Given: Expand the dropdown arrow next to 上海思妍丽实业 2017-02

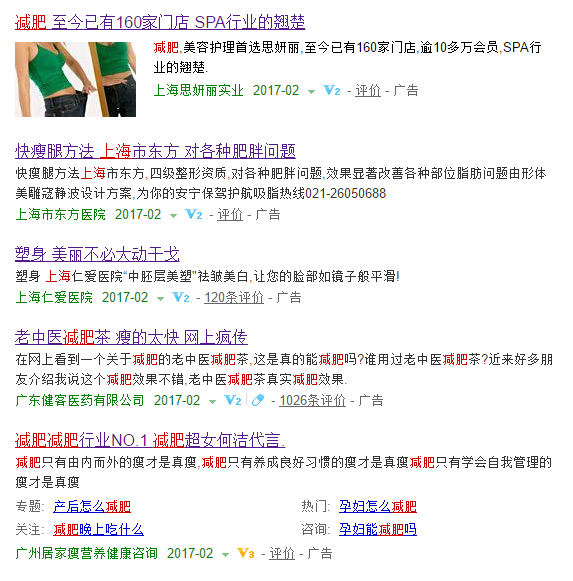Looking at the screenshot, I should click(x=311, y=92).
